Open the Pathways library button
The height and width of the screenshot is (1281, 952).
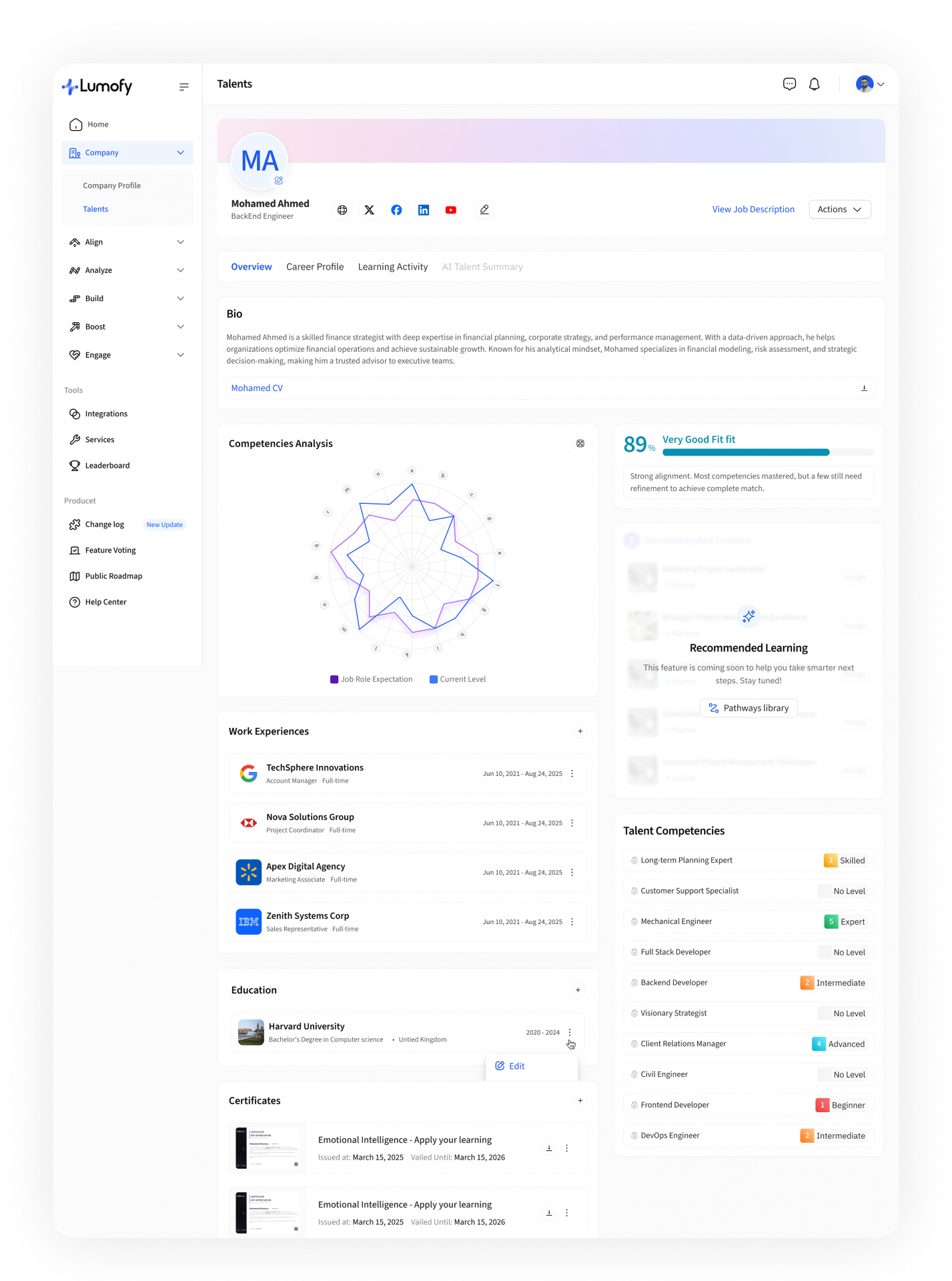pos(749,708)
